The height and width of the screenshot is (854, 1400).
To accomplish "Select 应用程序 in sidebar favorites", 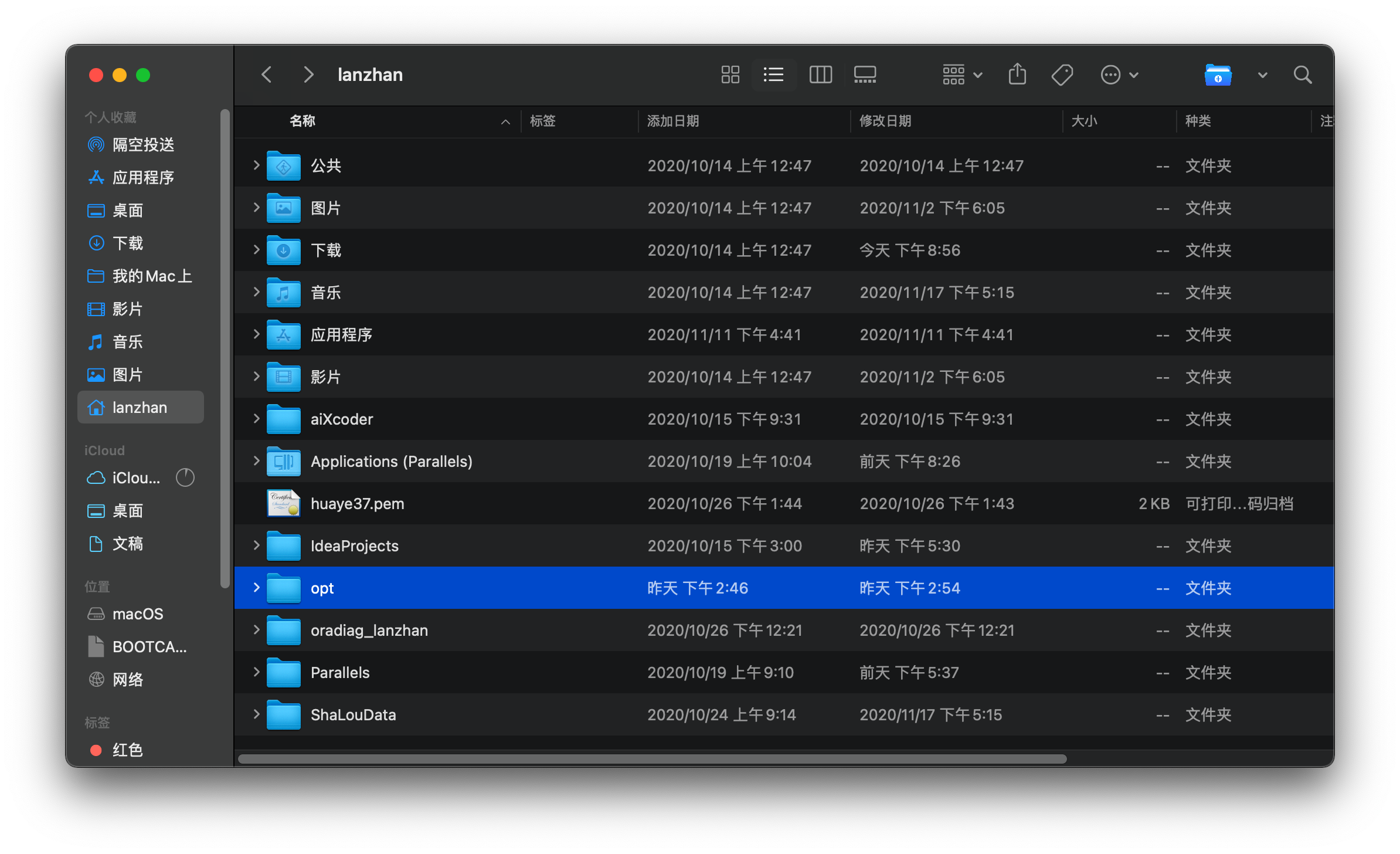I will pos(143,177).
